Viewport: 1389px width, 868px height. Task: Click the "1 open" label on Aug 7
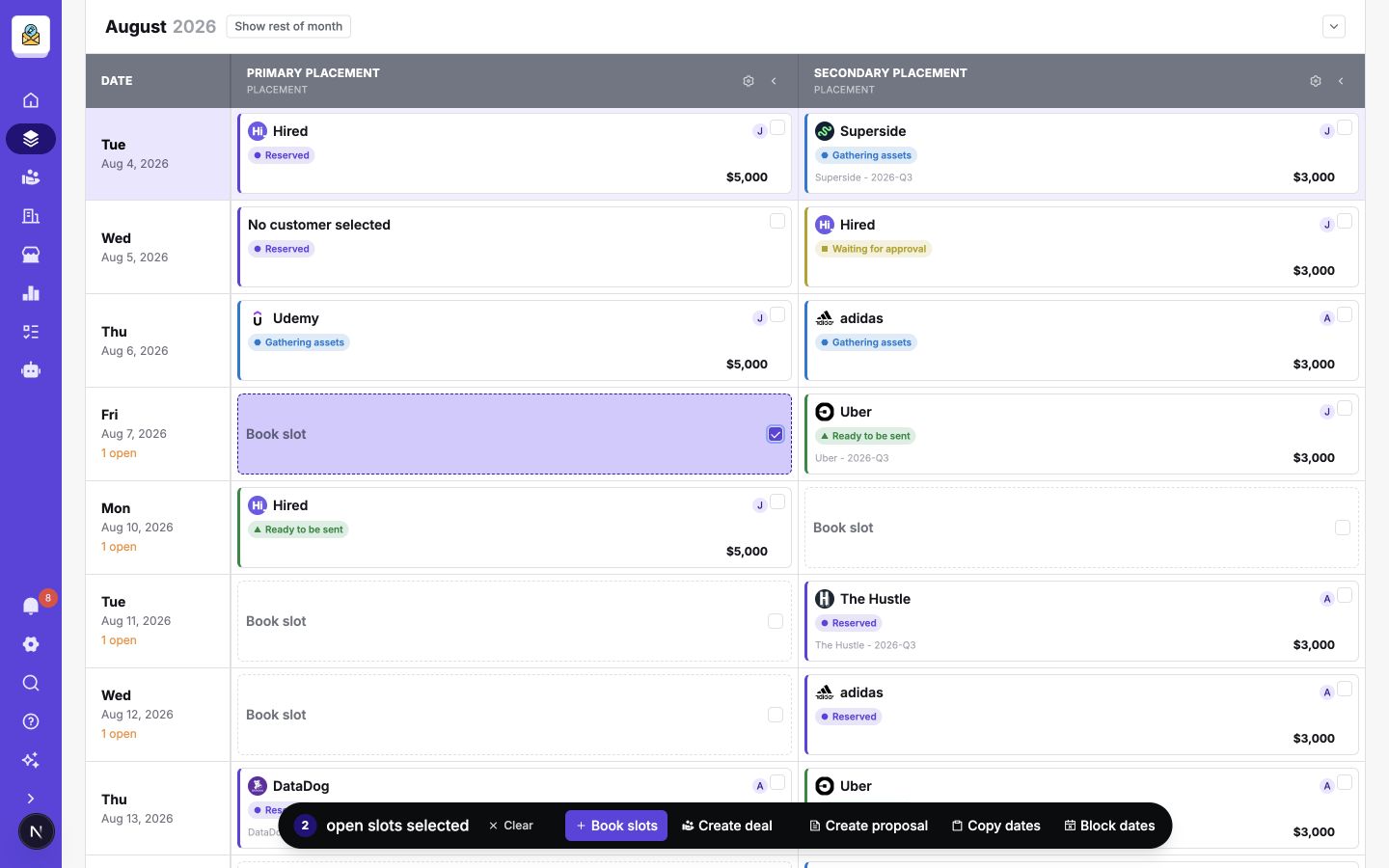(119, 453)
